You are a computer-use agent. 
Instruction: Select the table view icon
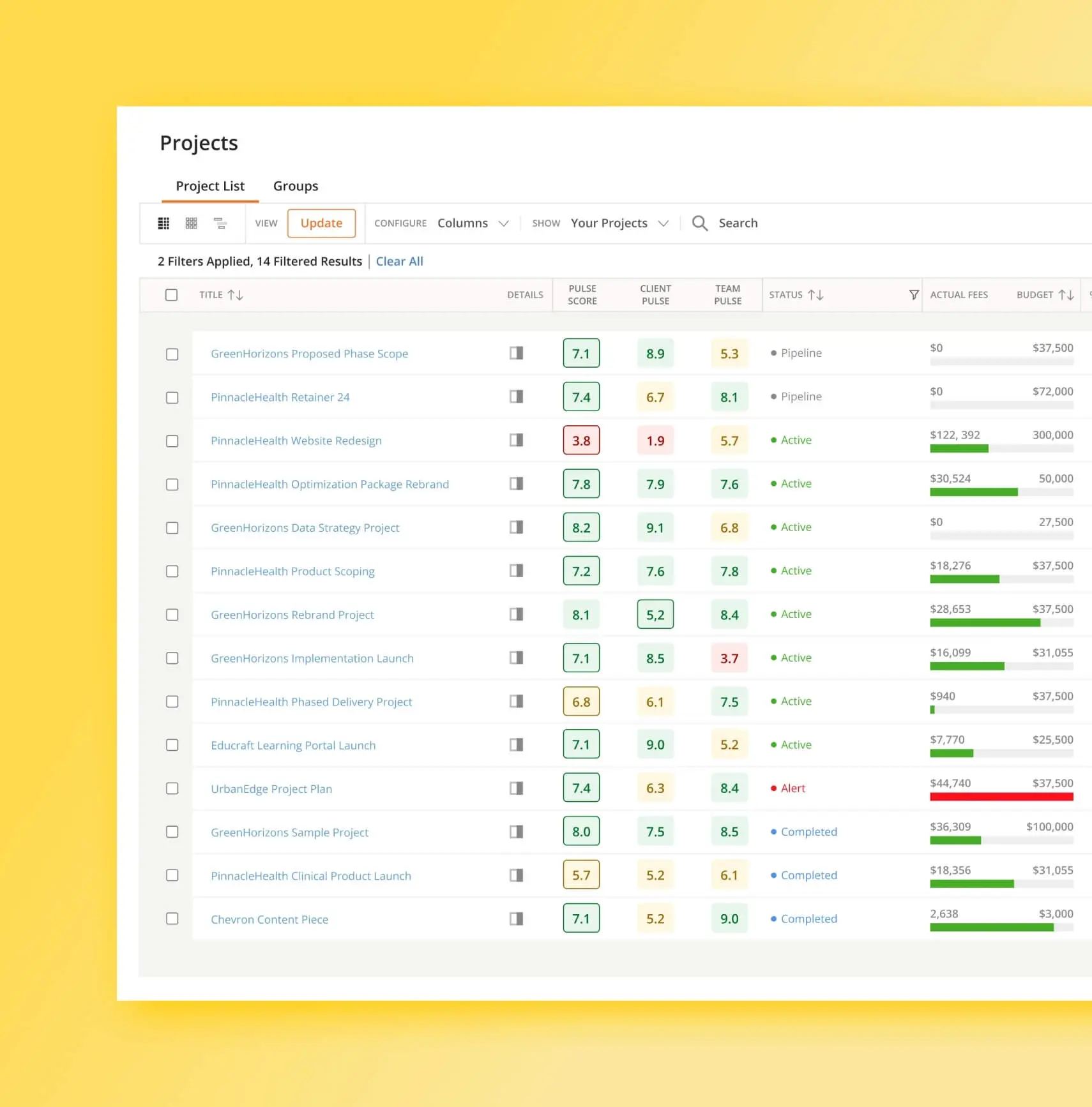163,223
